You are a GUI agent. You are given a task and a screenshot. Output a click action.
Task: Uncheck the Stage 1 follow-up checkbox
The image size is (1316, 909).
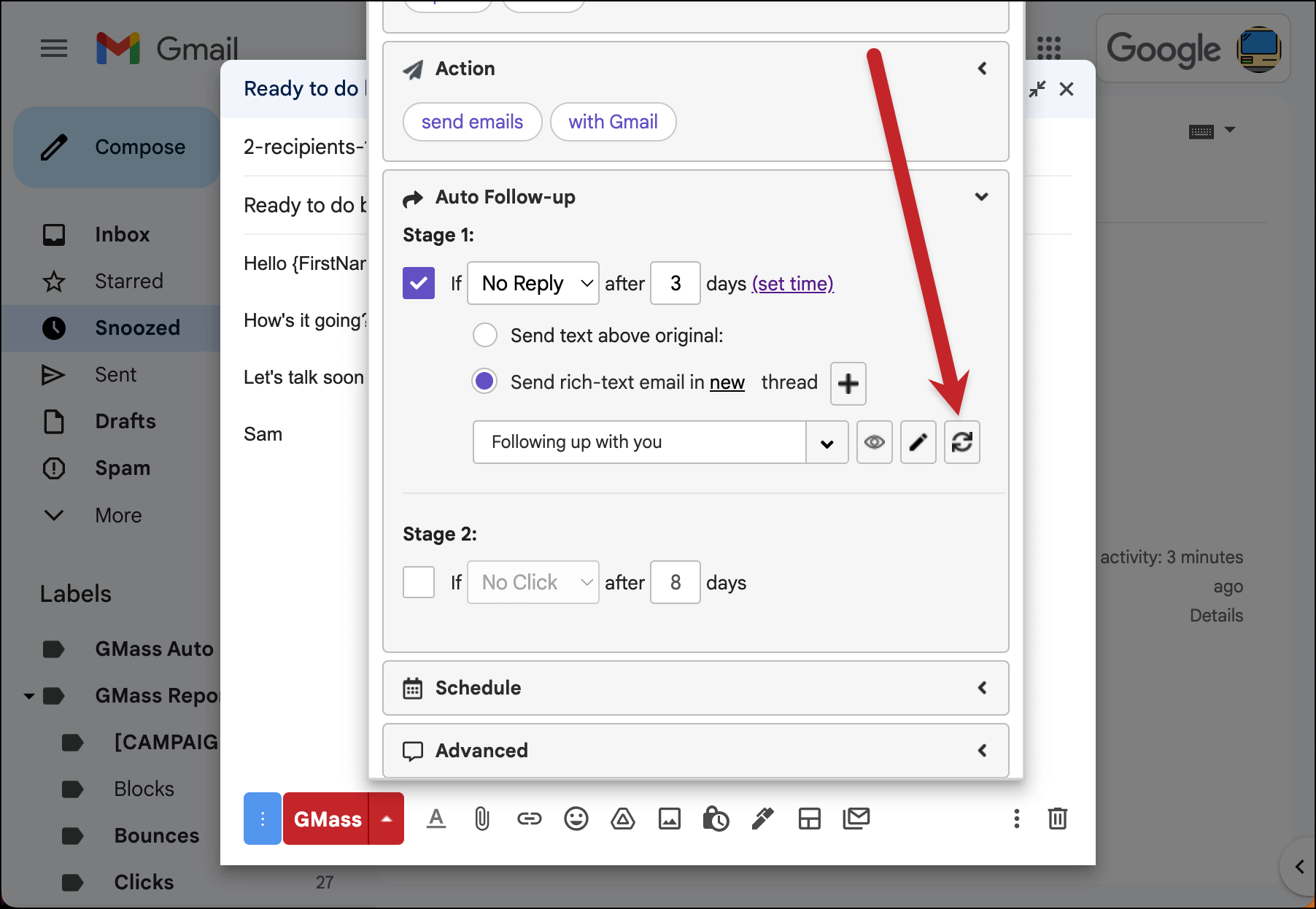419,283
